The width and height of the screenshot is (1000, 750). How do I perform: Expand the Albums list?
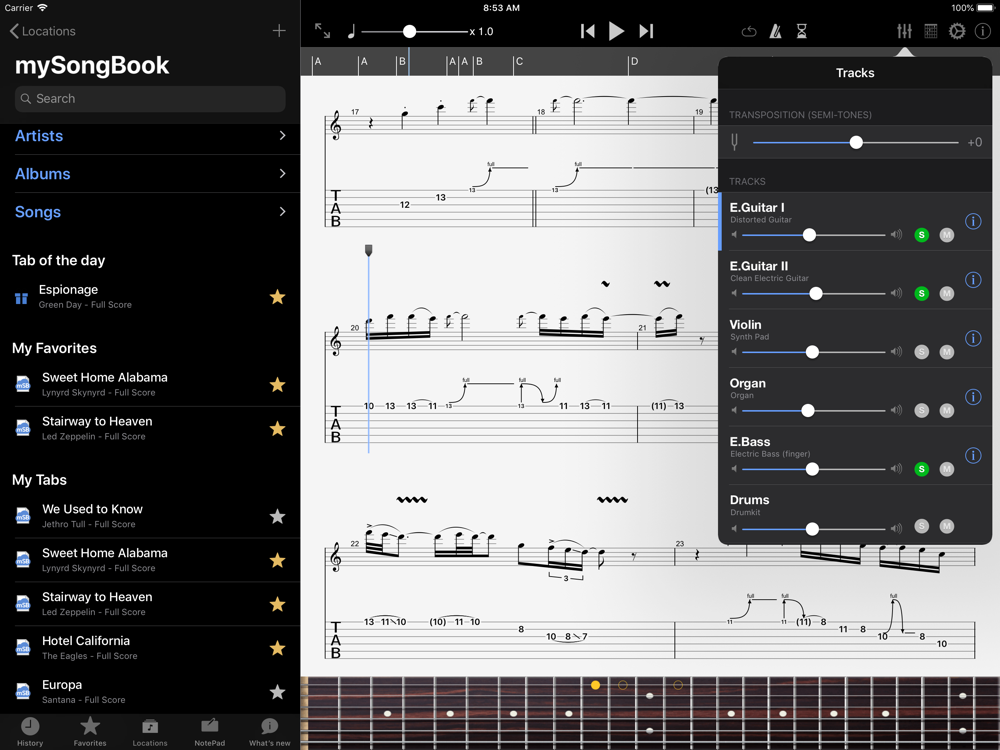pos(150,173)
